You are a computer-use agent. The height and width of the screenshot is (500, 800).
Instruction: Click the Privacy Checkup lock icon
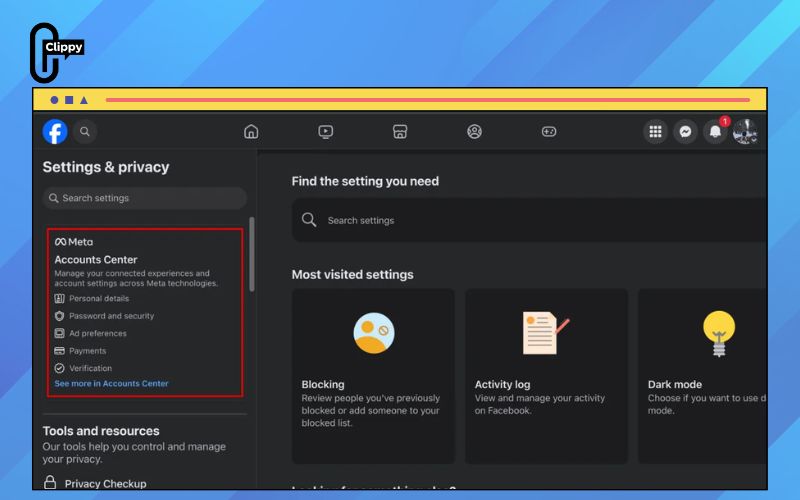pos(50,482)
